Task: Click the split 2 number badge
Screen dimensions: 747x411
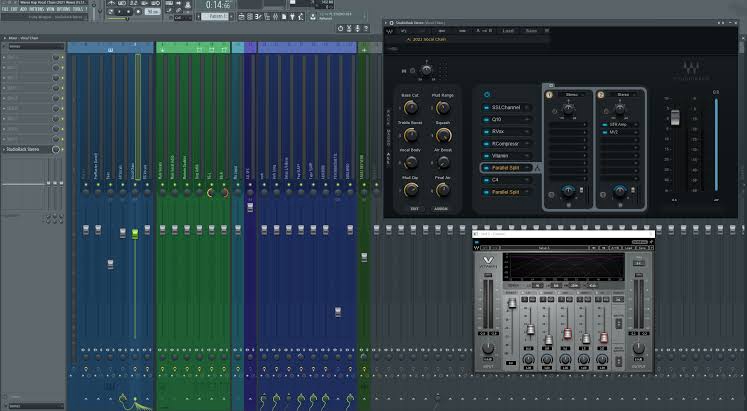Action: 601,95
